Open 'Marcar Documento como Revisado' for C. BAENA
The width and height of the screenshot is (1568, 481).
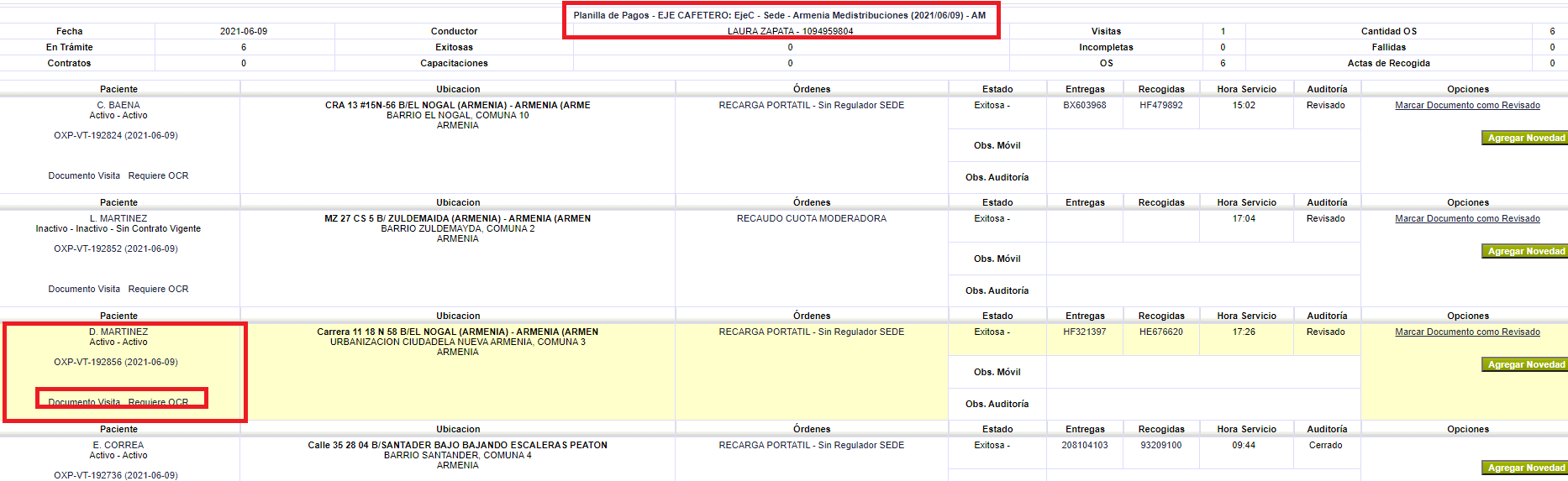[x=1467, y=106]
